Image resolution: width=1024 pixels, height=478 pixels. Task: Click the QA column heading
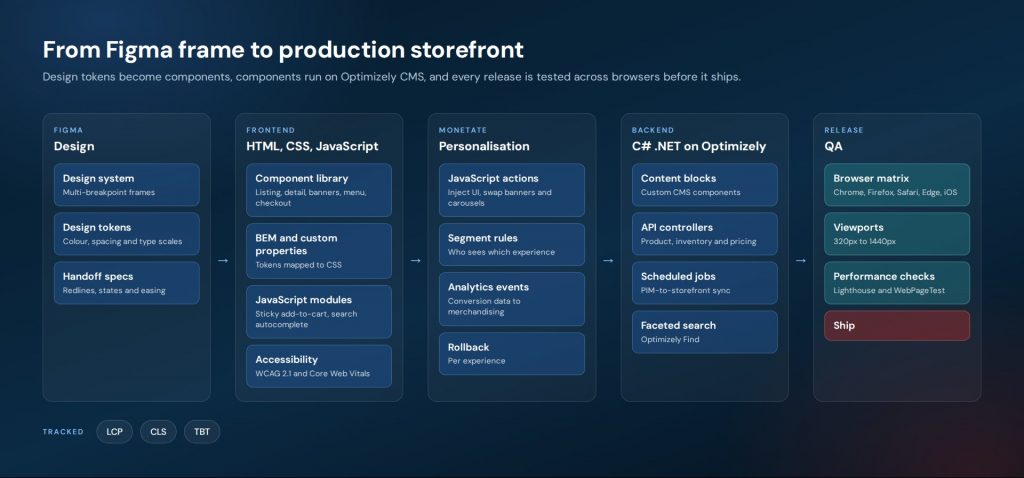coord(833,146)
